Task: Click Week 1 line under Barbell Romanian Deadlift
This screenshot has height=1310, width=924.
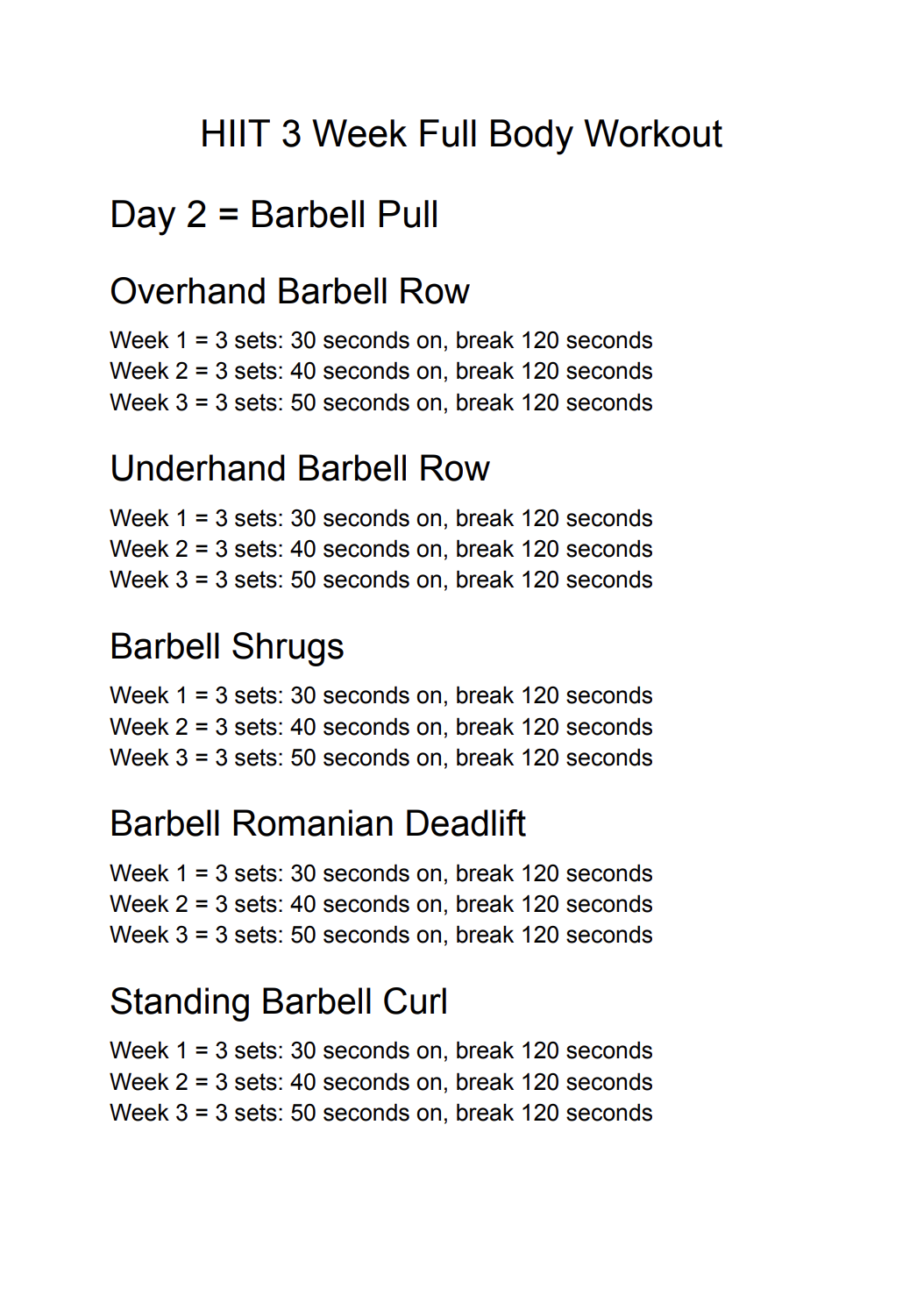Action: coord(380,873)
